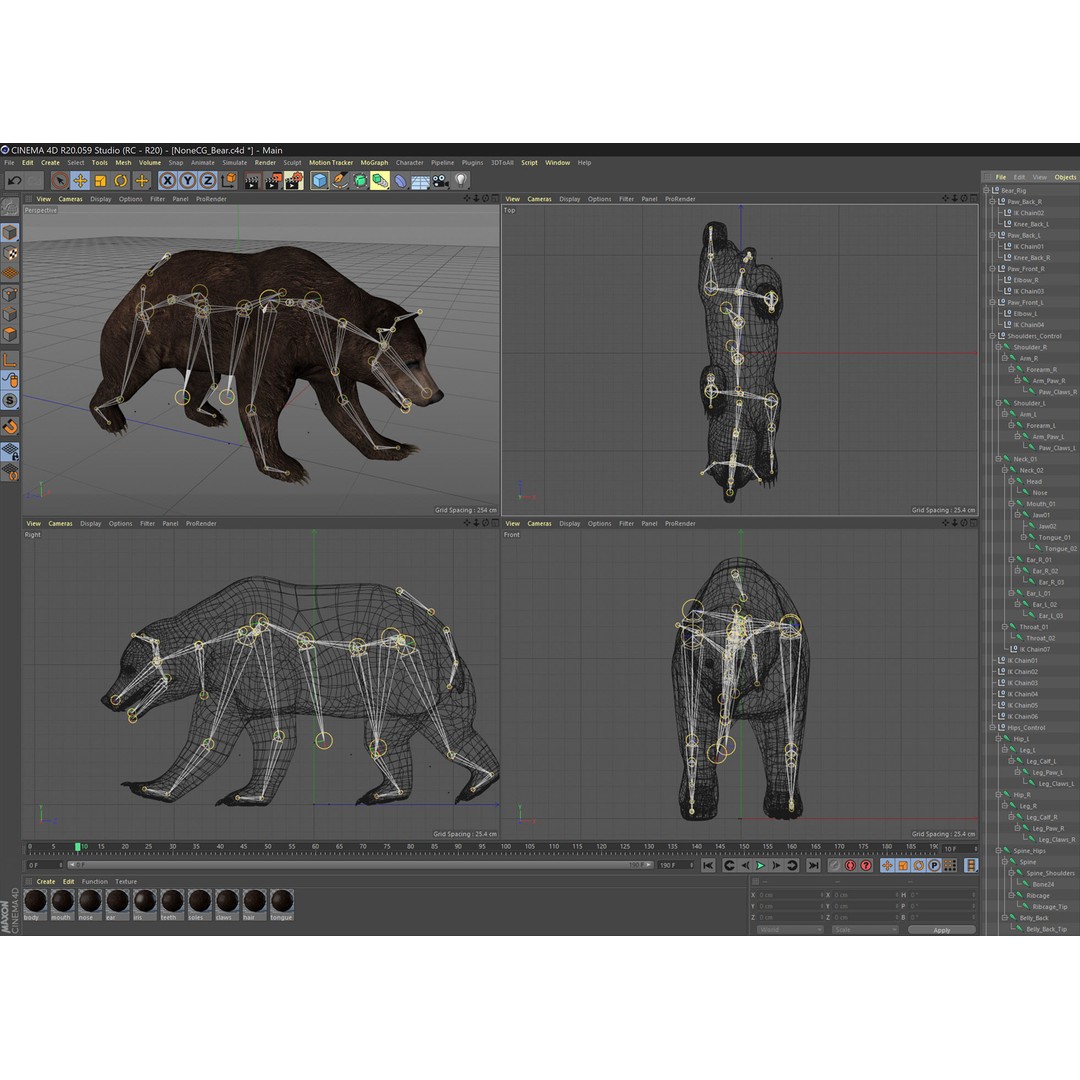Add a Floor environment object
Image resolution: width=1080 pixels, height=1080 pixels.
pos(420,180)
